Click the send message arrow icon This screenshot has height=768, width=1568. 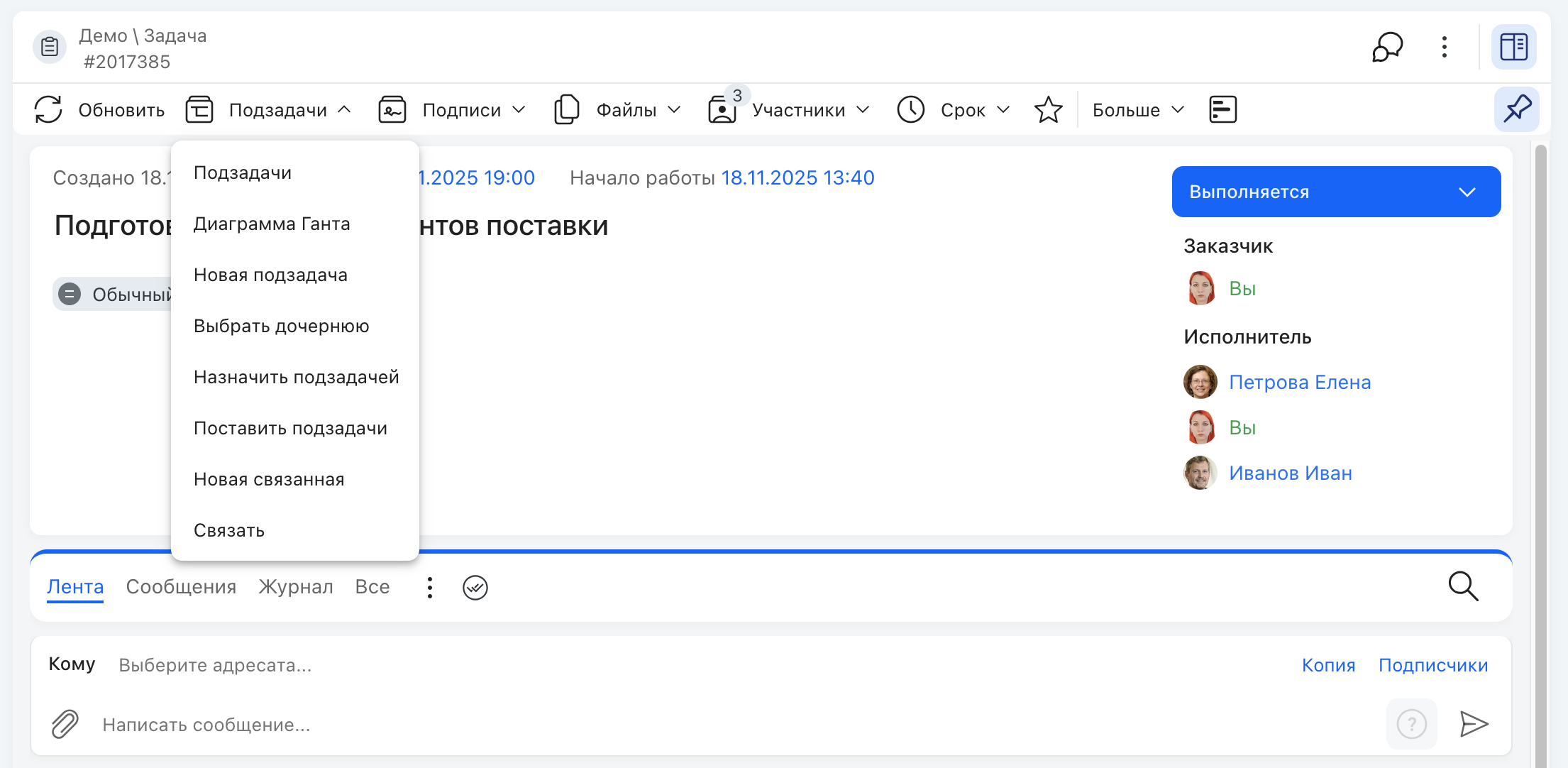[x=1474, y=724]
